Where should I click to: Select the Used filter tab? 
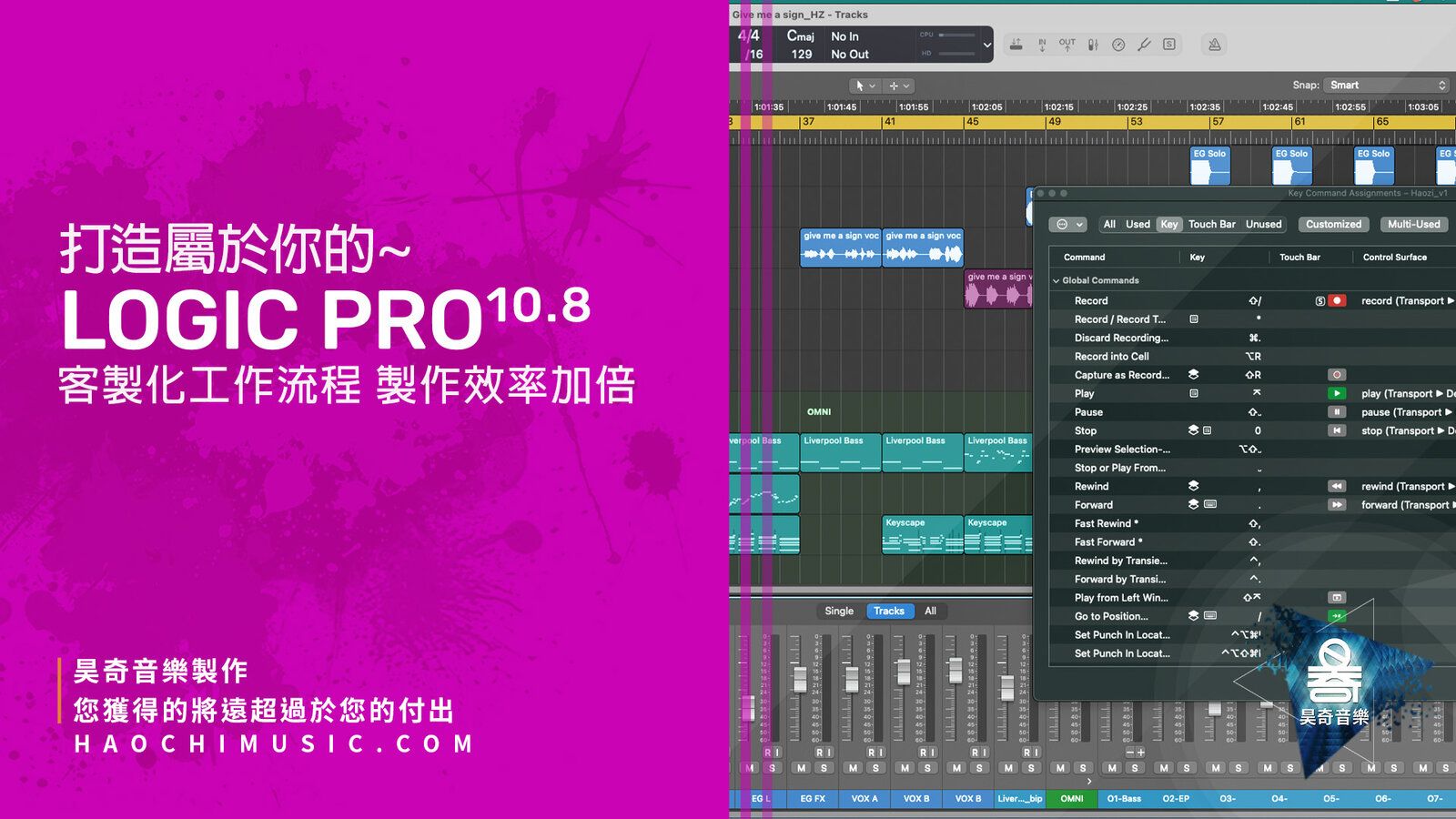pyautogui.click(x=1137, y=224)
